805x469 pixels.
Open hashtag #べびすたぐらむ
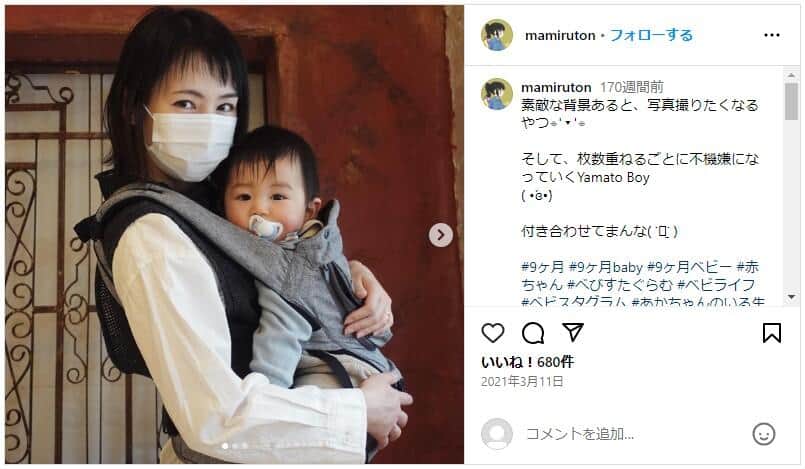[x=620, y=285]
